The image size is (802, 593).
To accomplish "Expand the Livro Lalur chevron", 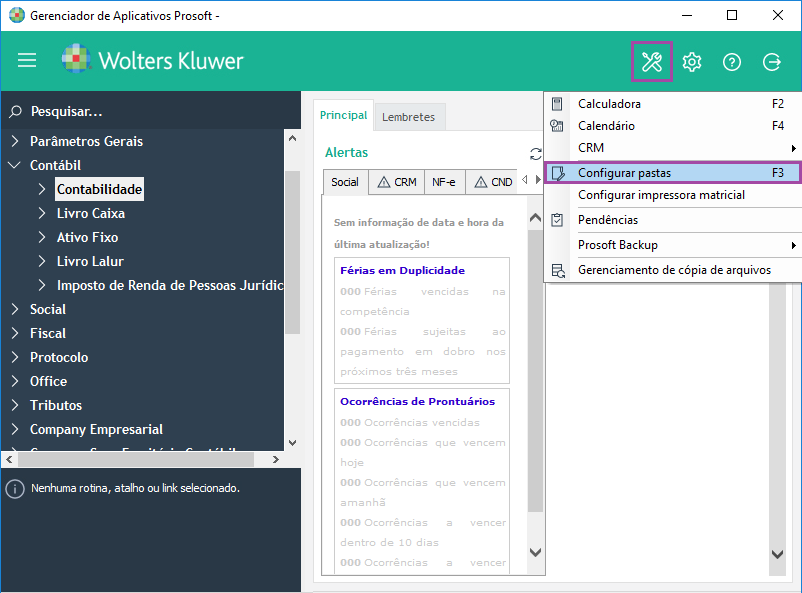I will pos(42,261).
